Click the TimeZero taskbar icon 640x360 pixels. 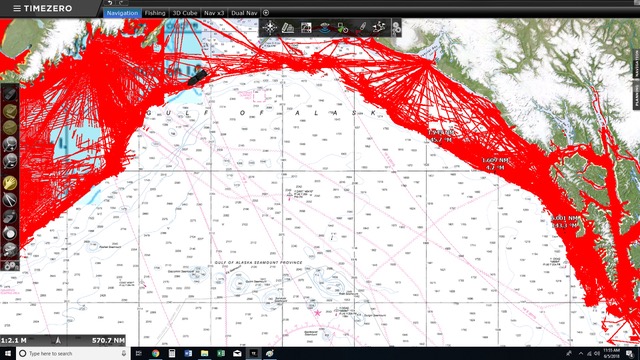point(253,353)
